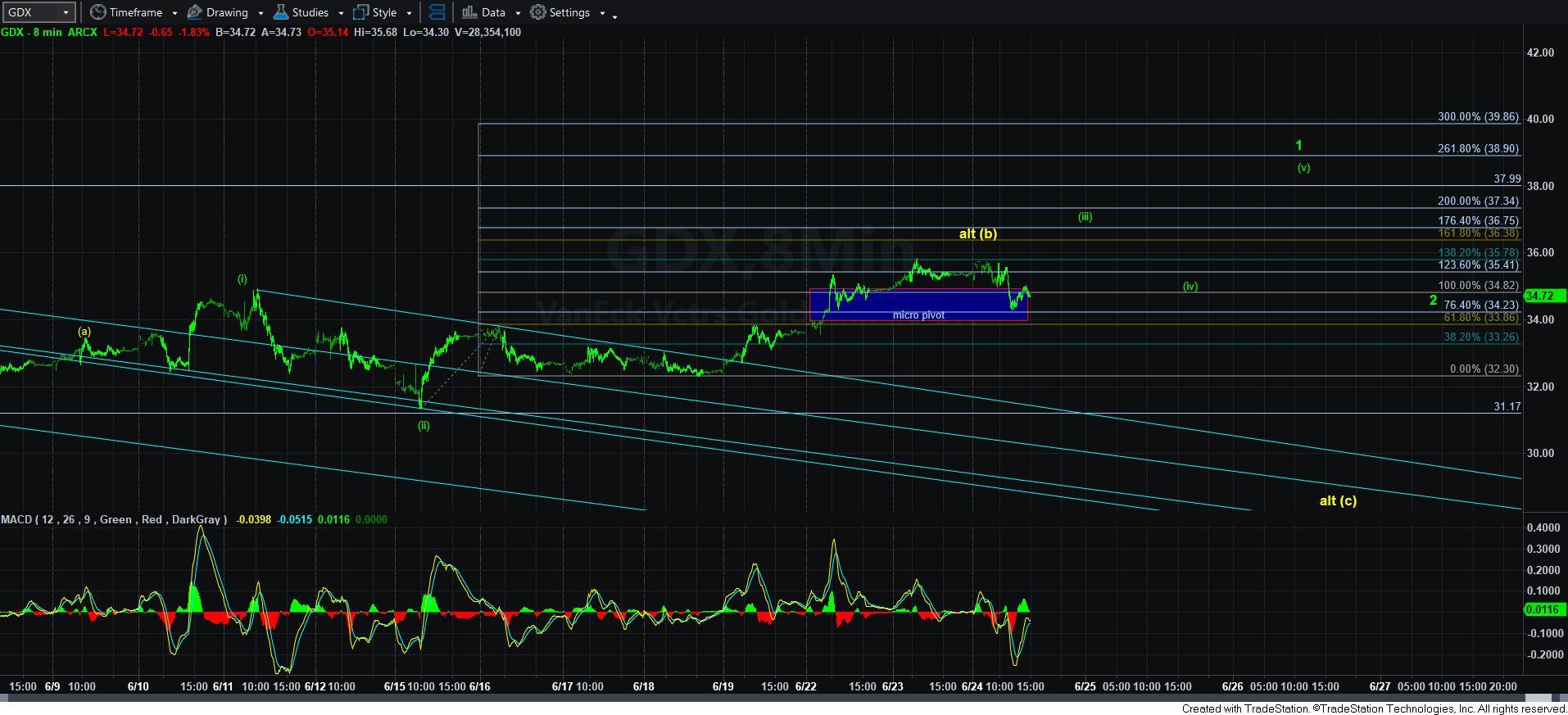1568x715 pixels.
Task: Open the Settings menu
Action: [x=568, y=12]
